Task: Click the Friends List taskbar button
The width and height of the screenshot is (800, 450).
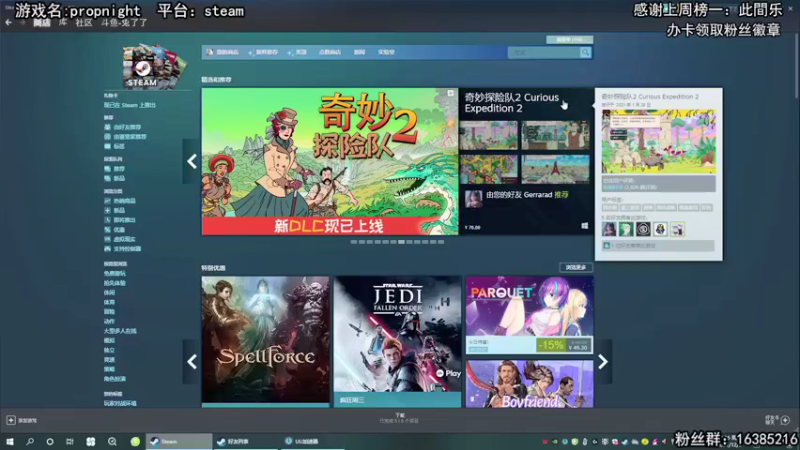Action: coord(246,441)
